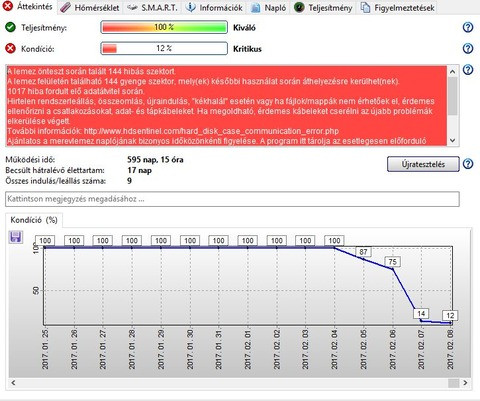Click the 2017. 02. 04 date label
This screenshot has width=480, height=401.
tap(334, 349)
